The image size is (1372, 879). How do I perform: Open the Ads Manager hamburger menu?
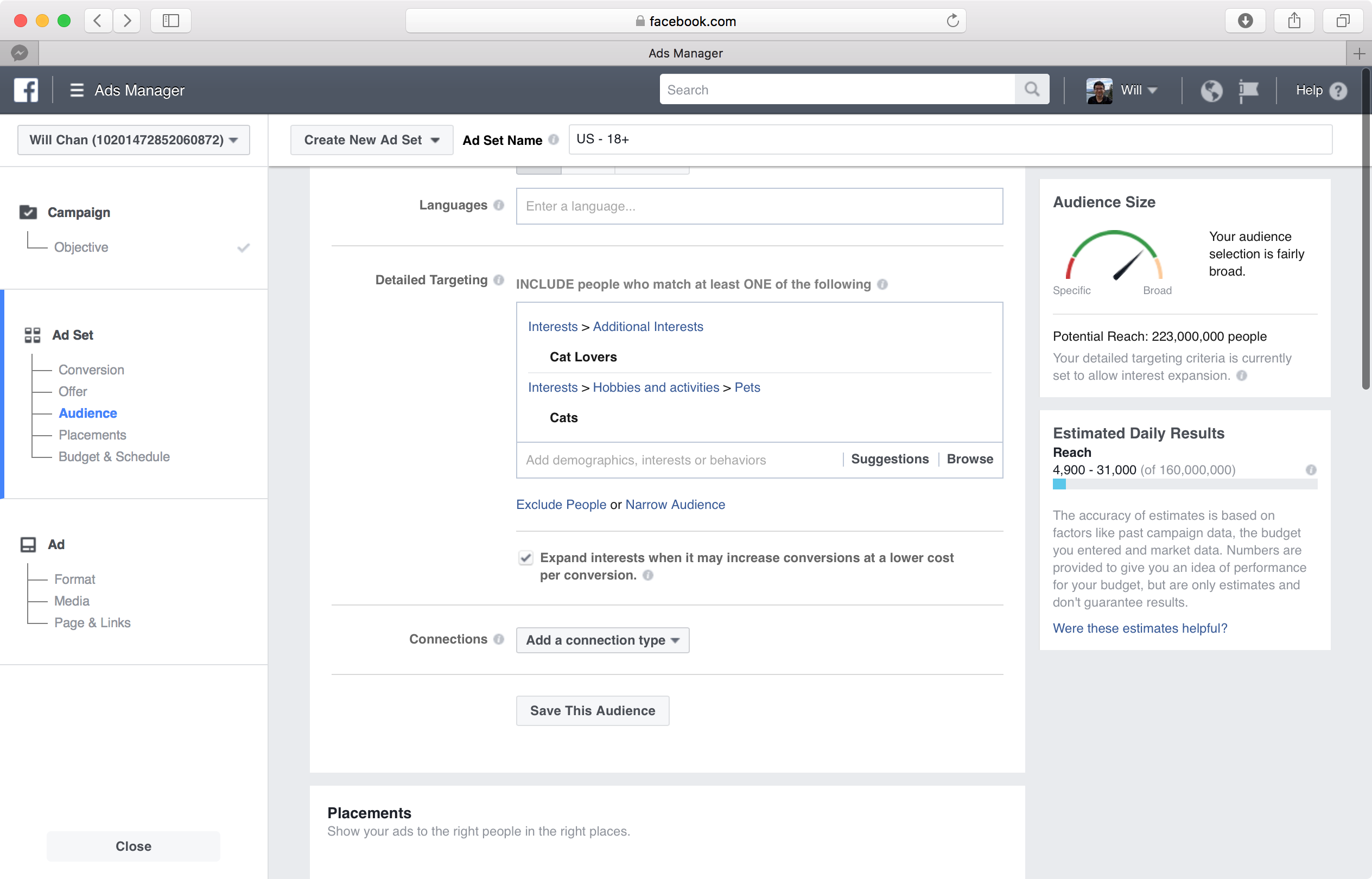77,90
